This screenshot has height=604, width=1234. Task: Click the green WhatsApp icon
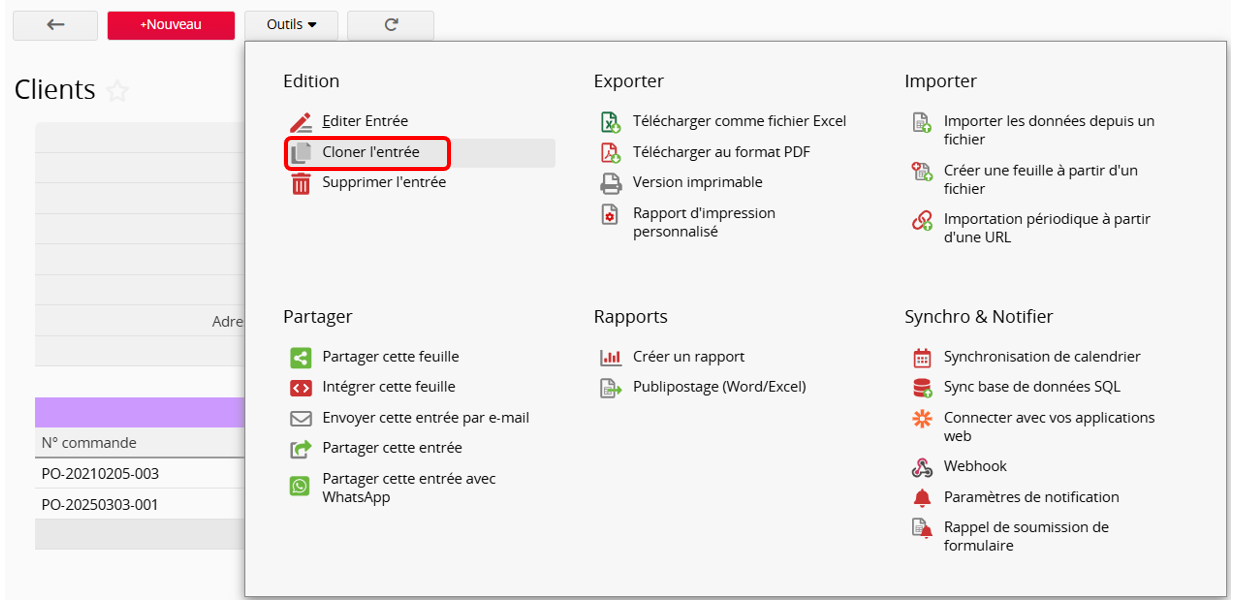(300, 487)
